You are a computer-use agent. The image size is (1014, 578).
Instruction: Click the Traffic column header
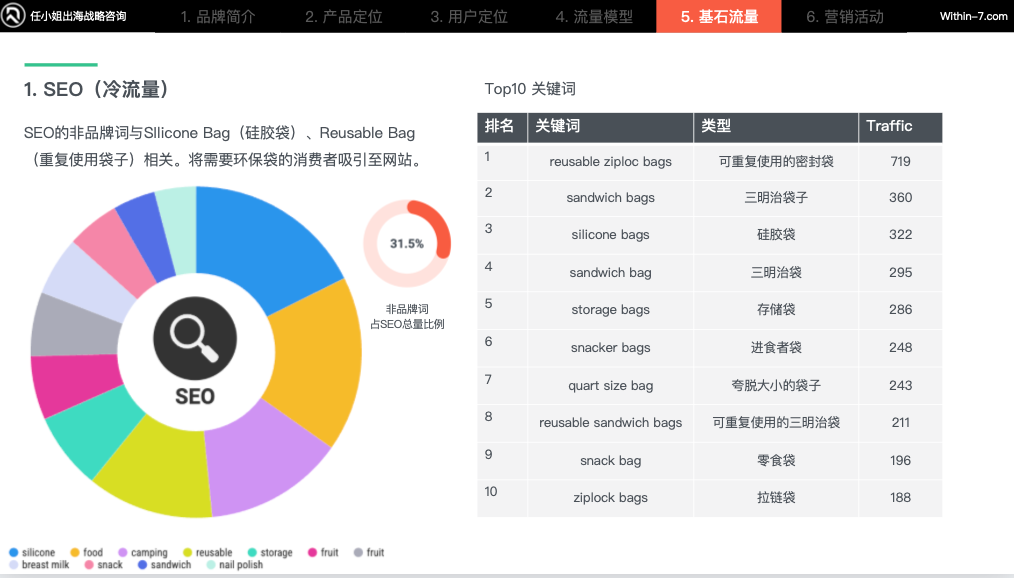tap(900, 127)
